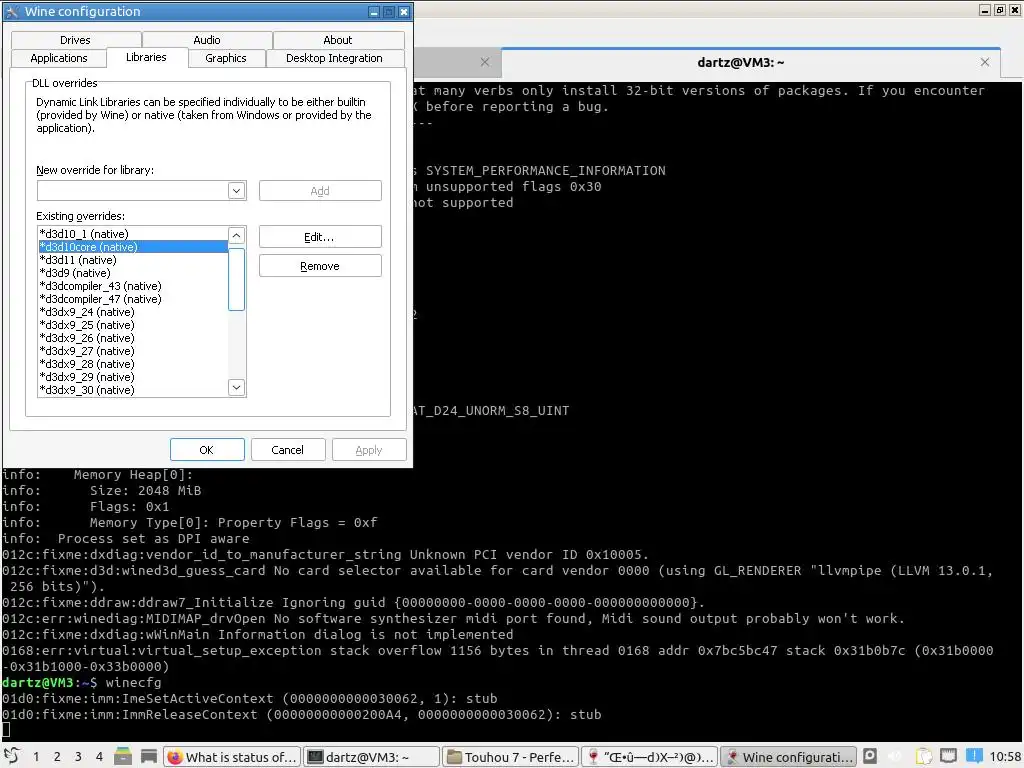Click the overrides list scroll-down arrow
The height and width of the screenshot is (768, 1024).
click(x=236, y=387)
